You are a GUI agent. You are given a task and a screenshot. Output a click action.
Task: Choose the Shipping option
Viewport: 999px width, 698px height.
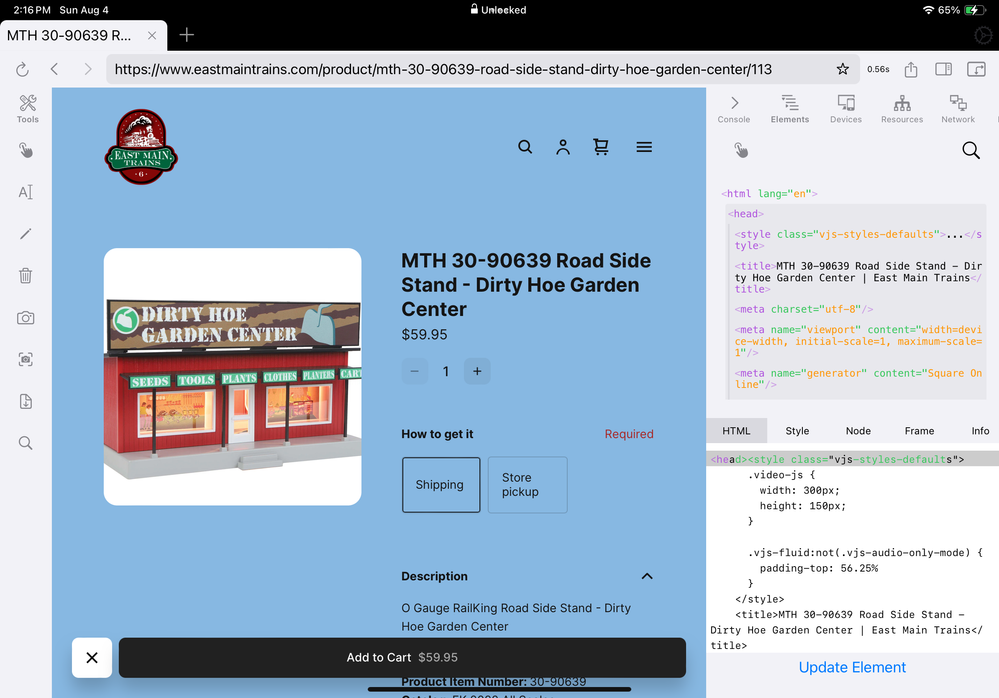pyautogui.click(x=441, y=485)
